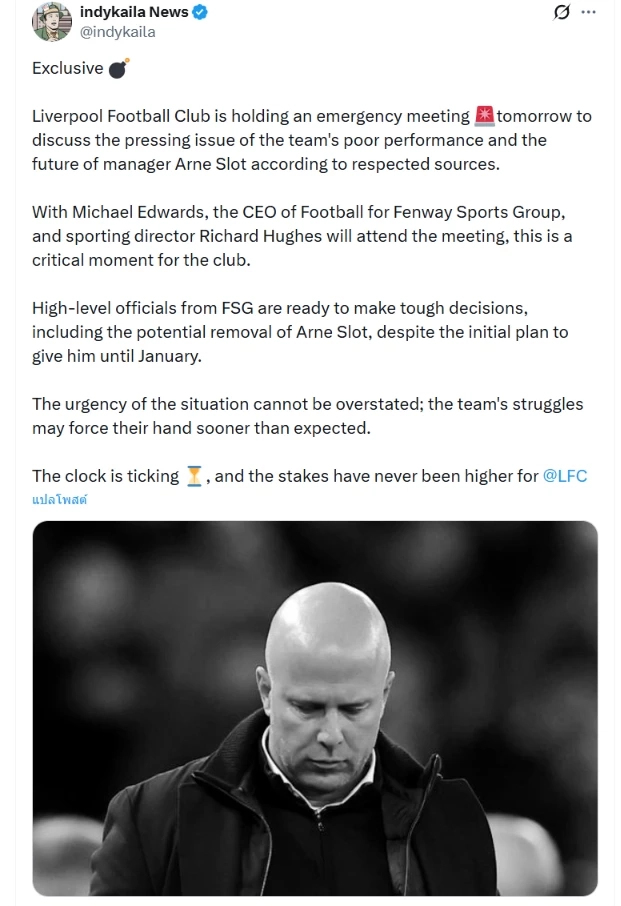
Task: Click the paragraph starting The urgency
Action: (300, 416)
